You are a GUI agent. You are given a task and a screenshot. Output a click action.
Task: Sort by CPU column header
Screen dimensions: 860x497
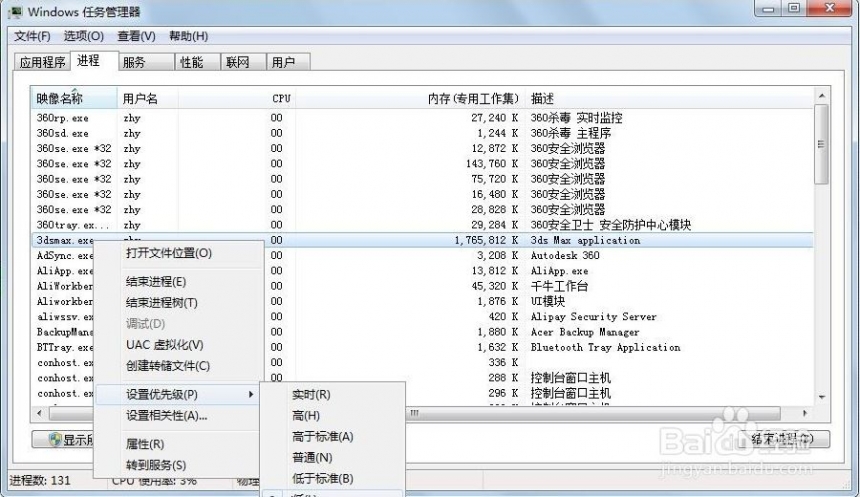click(x=236, y=99)
